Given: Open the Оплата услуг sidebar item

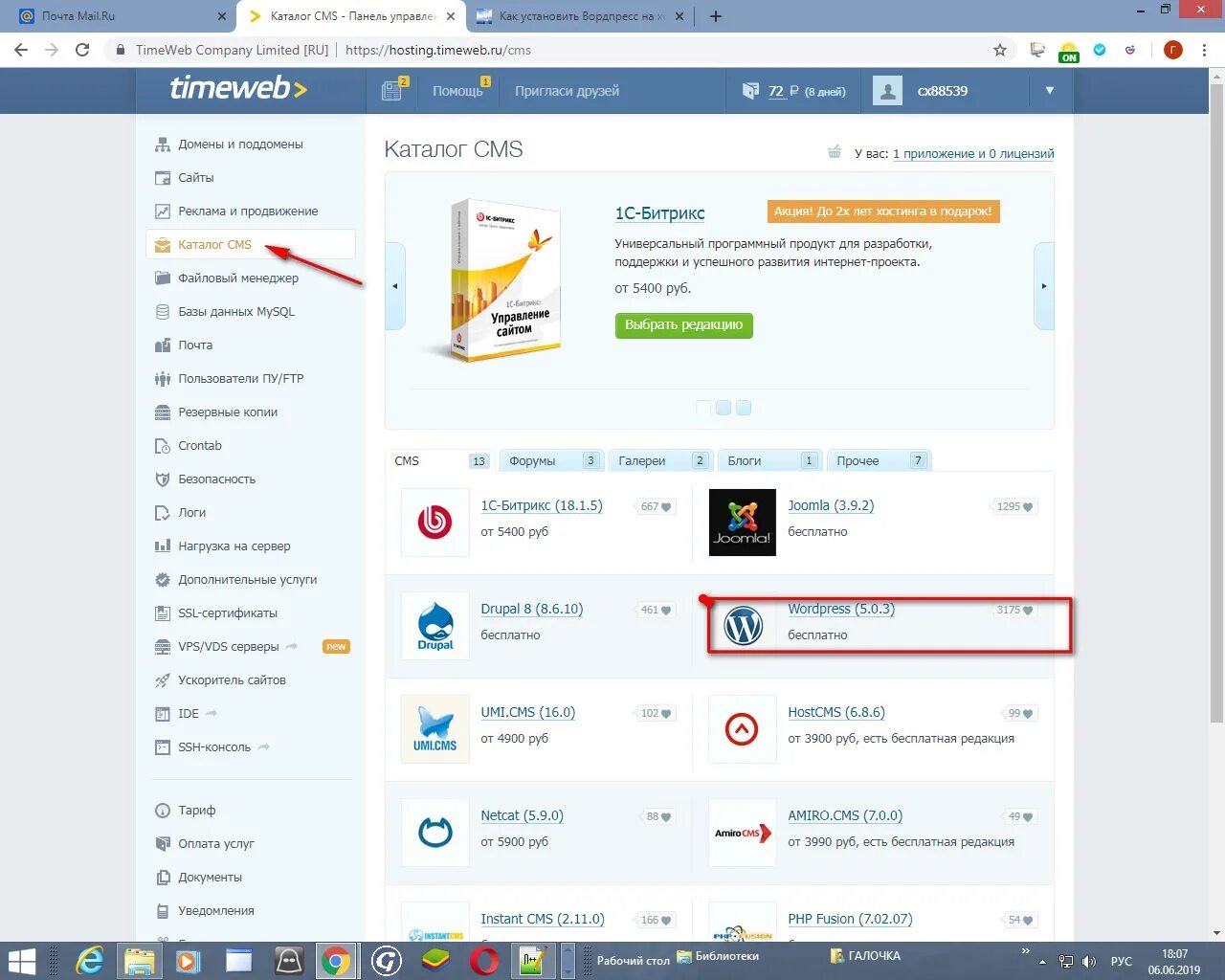Looking at the screenshot, I should (216, 844).
